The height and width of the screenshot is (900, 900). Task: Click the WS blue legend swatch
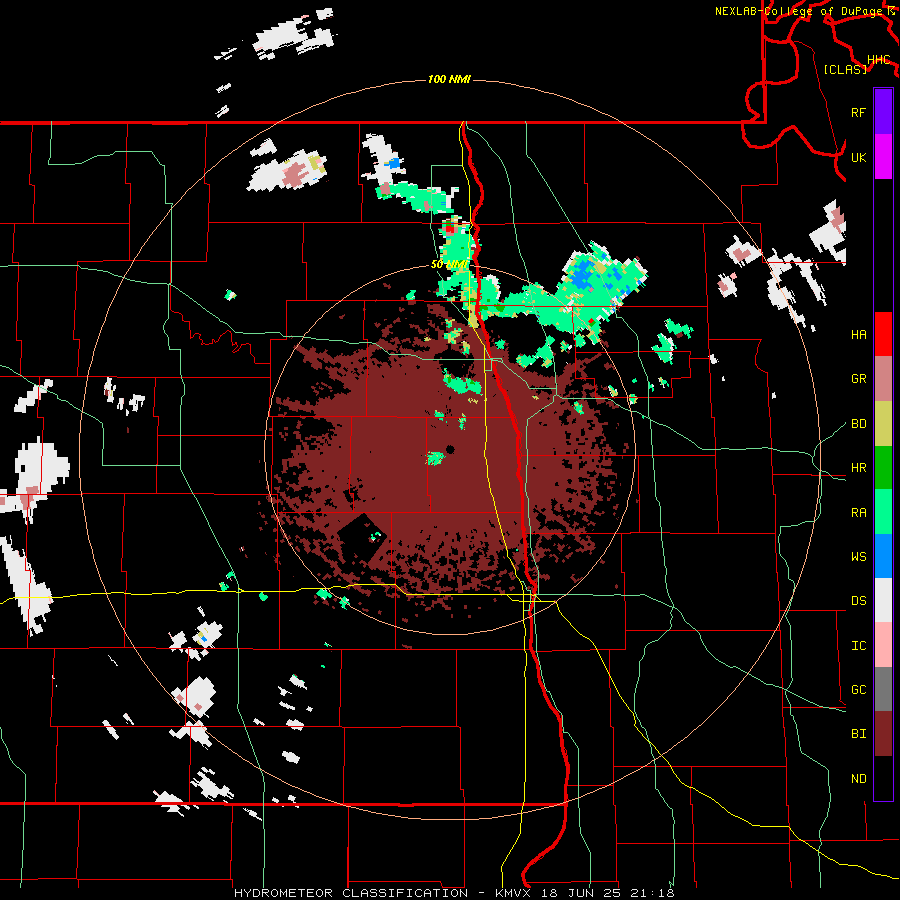click(x=883, y=556)
